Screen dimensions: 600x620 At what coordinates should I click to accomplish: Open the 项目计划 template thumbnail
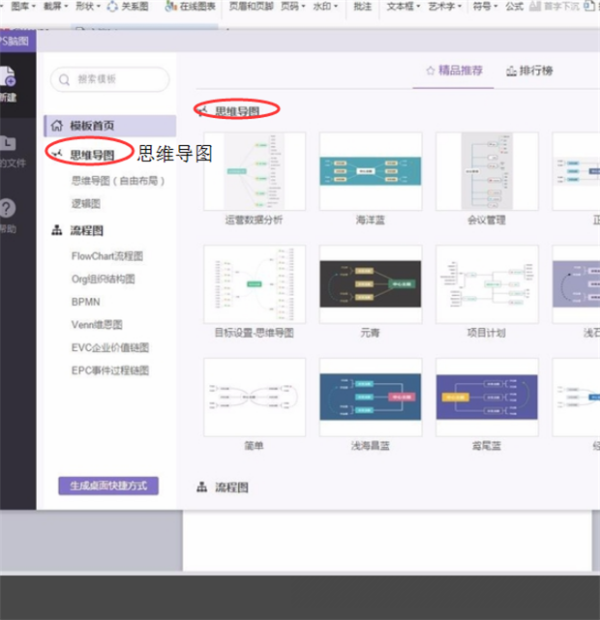click(487, 284)
